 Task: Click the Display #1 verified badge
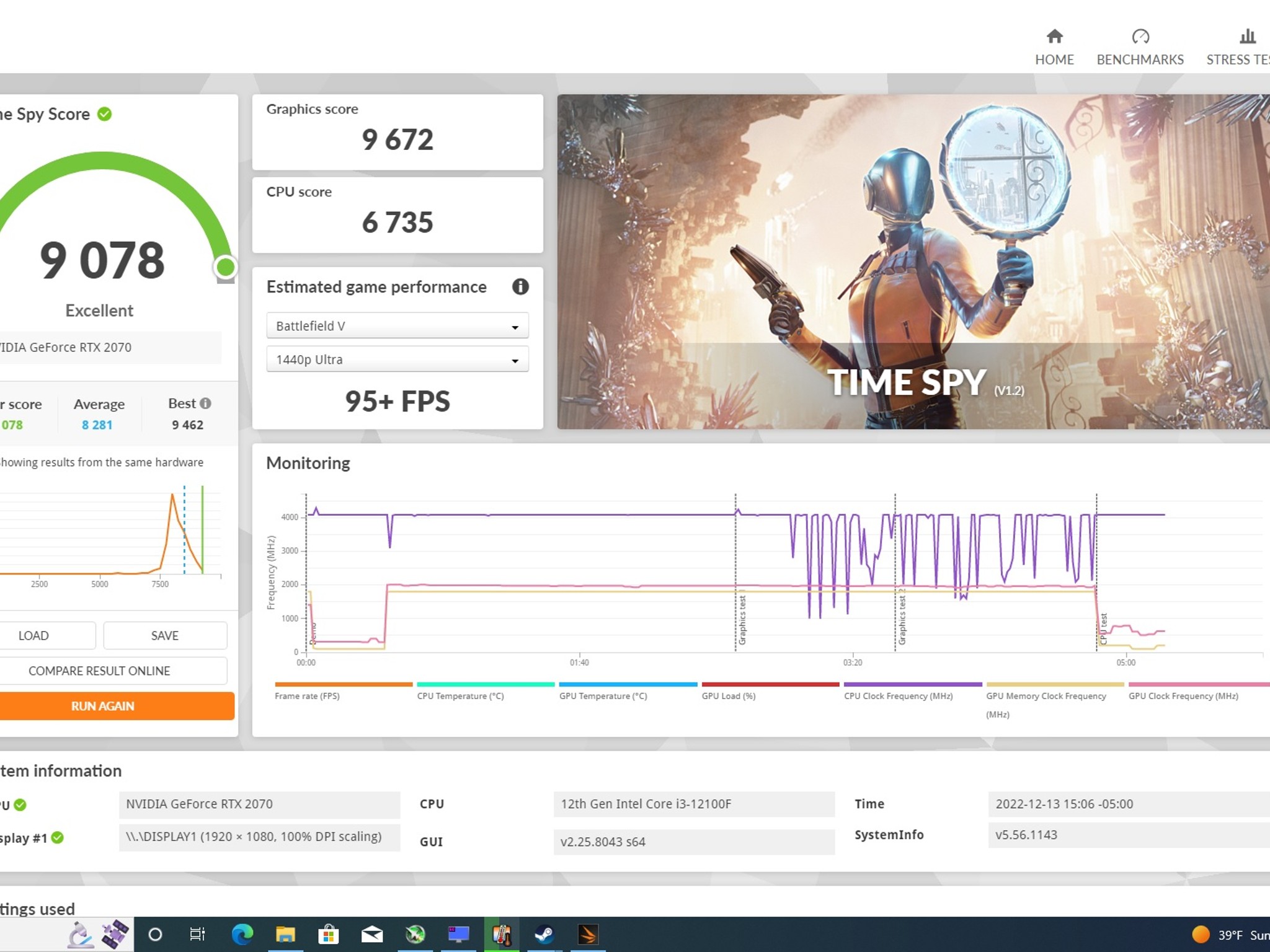[x=58, y=837]
